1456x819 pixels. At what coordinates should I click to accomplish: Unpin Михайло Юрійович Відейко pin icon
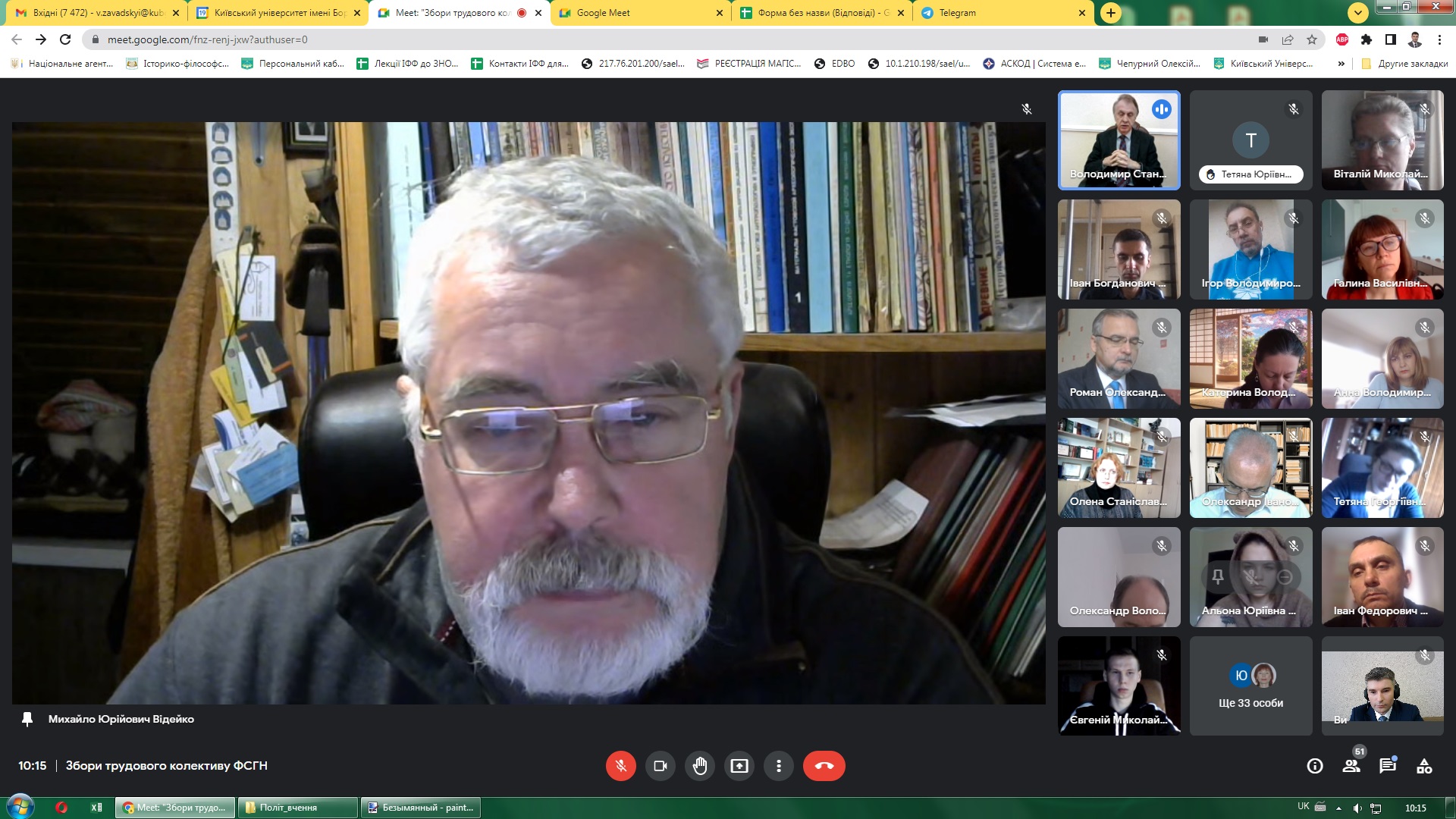pos(27,719)
